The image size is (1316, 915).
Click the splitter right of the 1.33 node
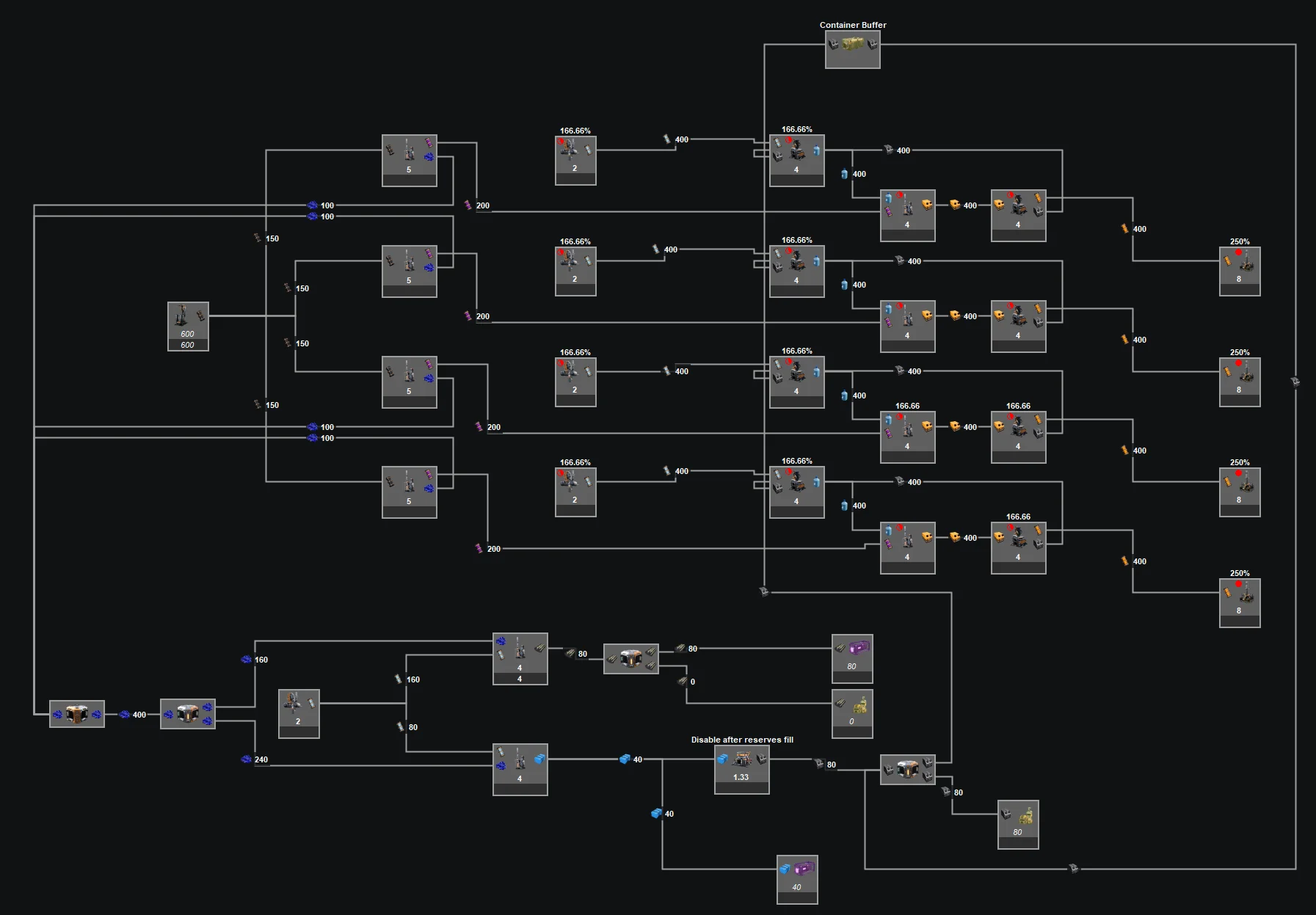point(907,770)
